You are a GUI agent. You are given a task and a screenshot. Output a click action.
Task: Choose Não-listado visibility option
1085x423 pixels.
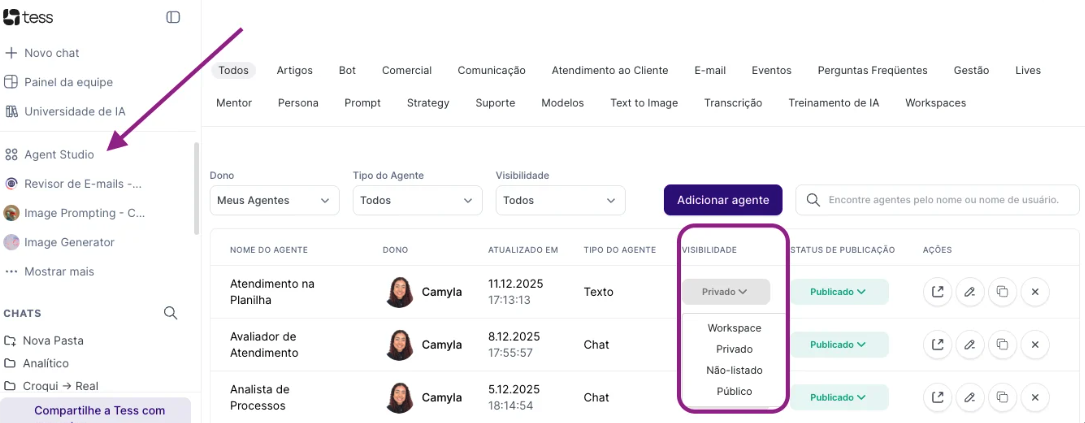pos(734,370)
